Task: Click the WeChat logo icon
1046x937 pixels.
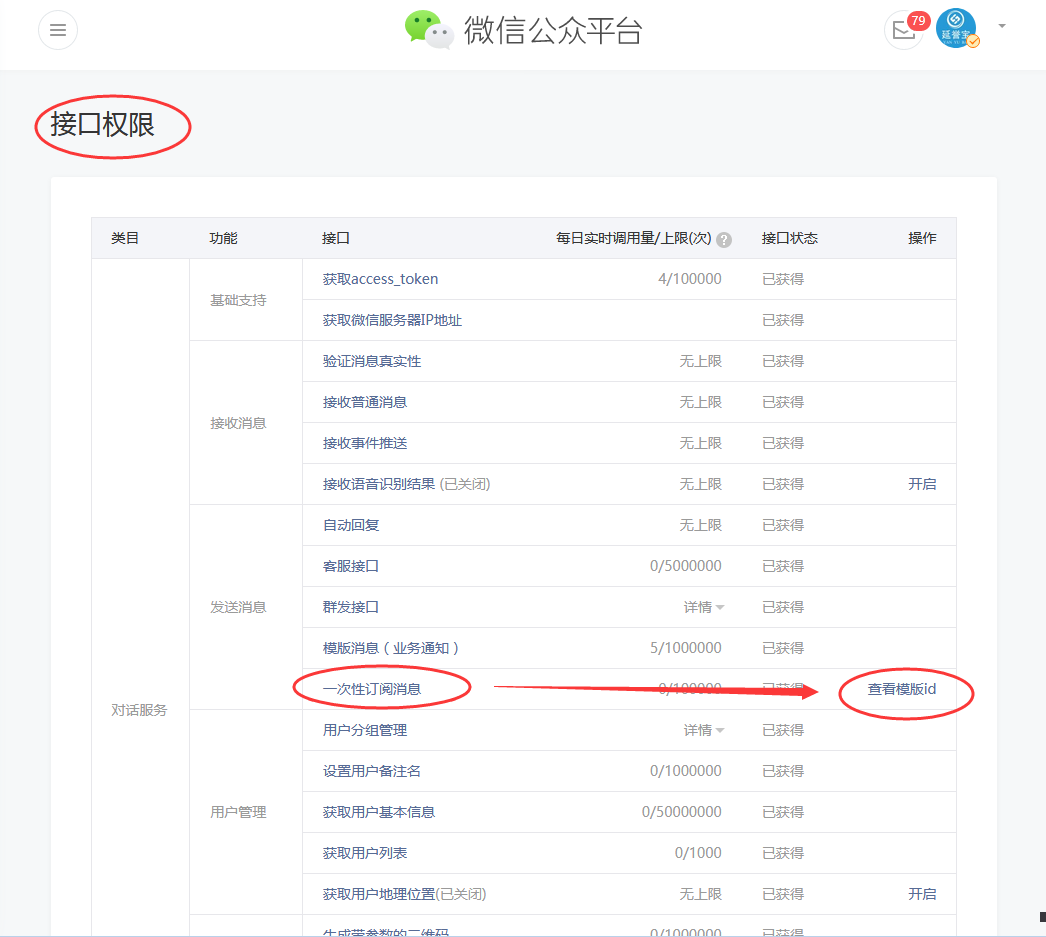Action: [429, 30]
